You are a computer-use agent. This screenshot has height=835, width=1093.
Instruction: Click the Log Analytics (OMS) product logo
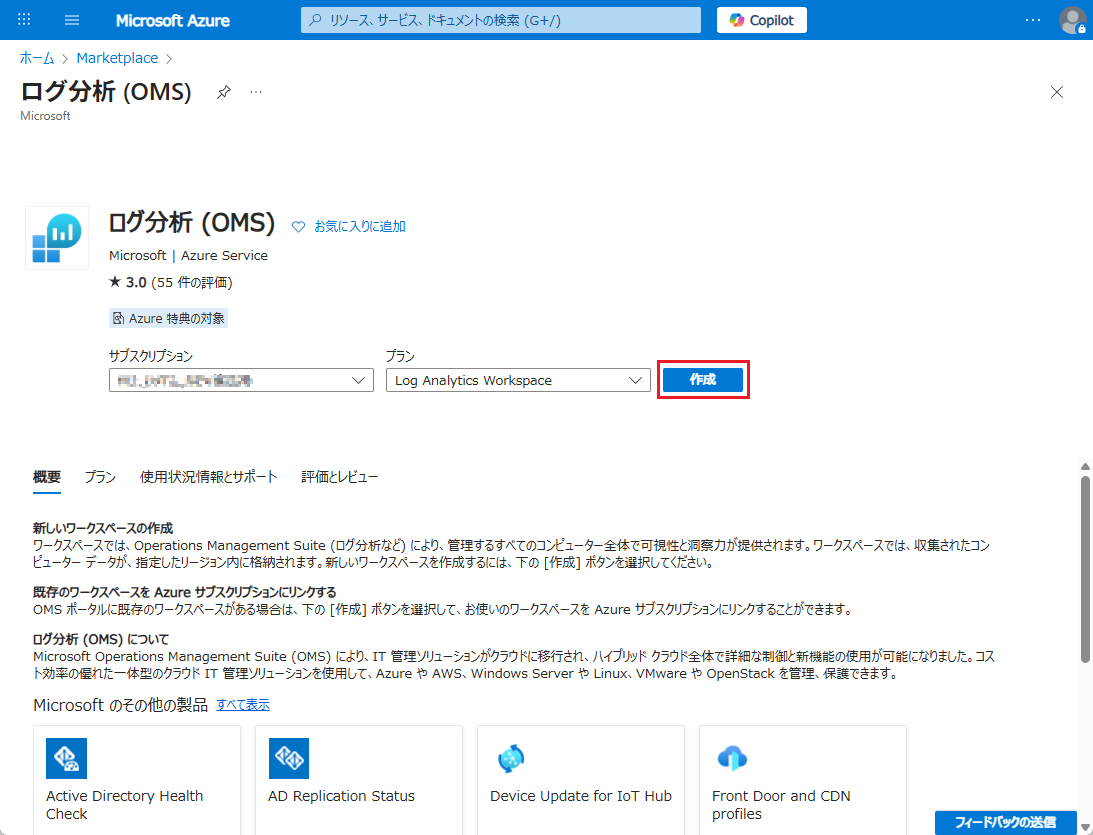pos(56,238)
